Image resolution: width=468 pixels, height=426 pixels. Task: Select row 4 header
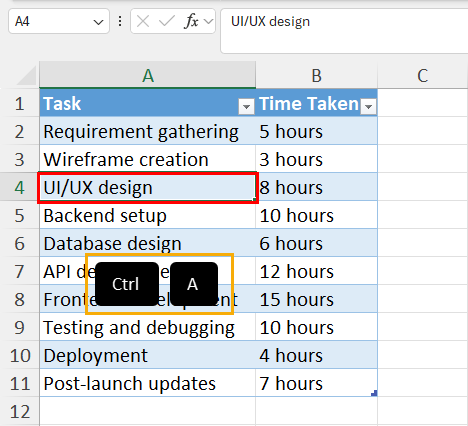(20, 187)
